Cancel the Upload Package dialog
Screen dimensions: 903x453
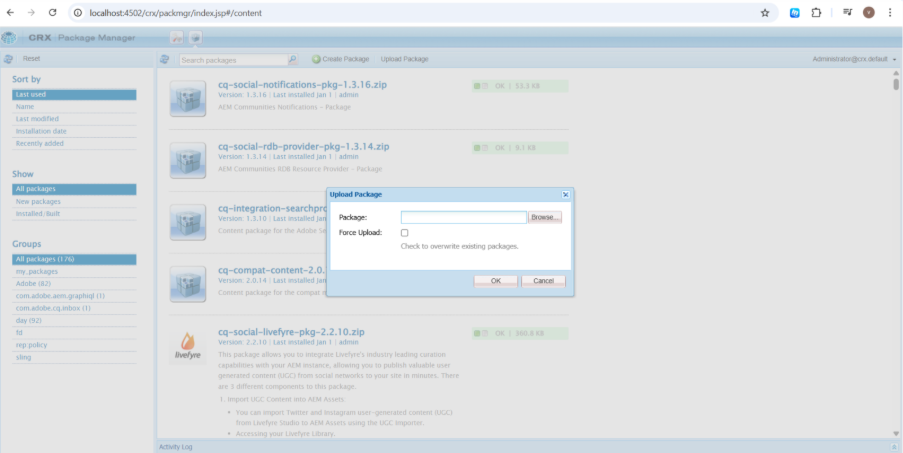coord(544,281)
